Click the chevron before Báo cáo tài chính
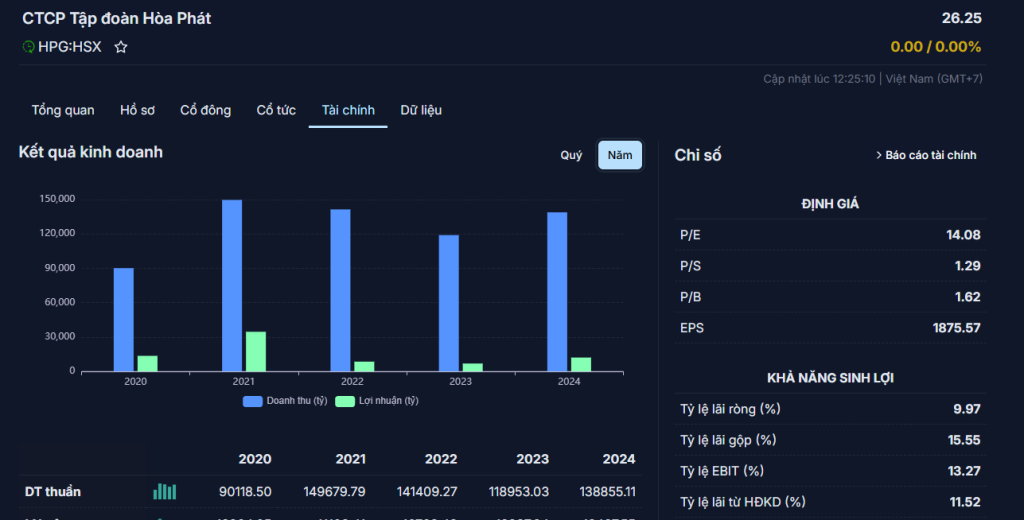The image size is (1024, 520). coord(878,155)
